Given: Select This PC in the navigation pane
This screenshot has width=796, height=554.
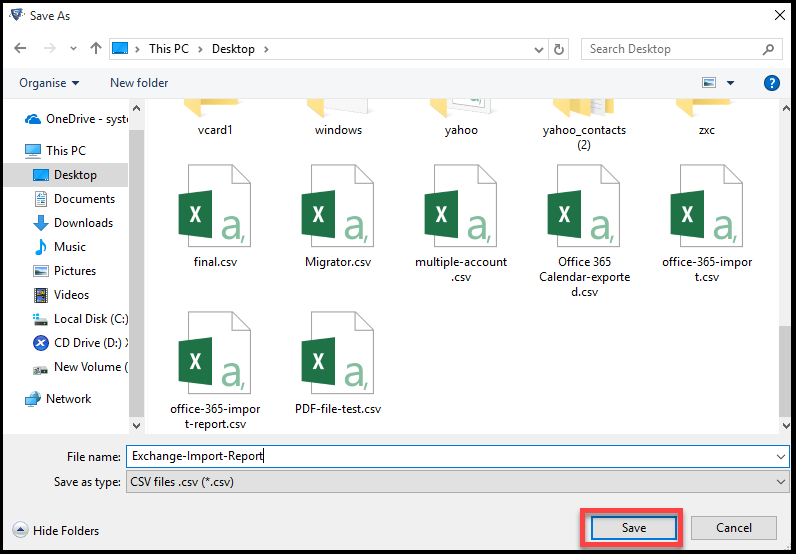Looking at the screenshot, I should (x=55, y=151).
